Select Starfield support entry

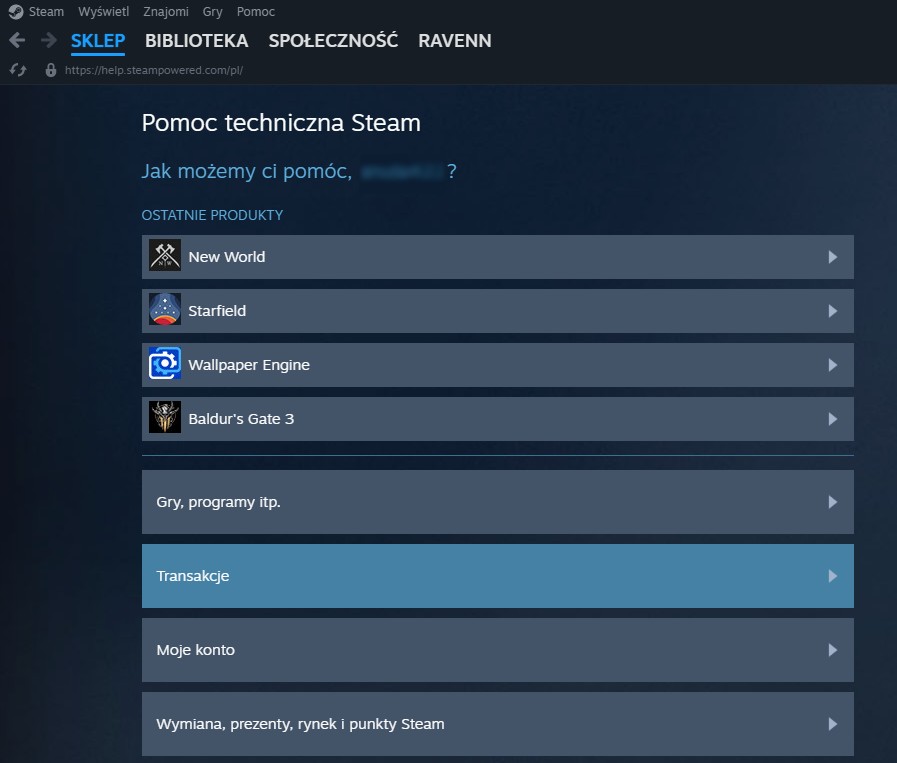point(498,311)
